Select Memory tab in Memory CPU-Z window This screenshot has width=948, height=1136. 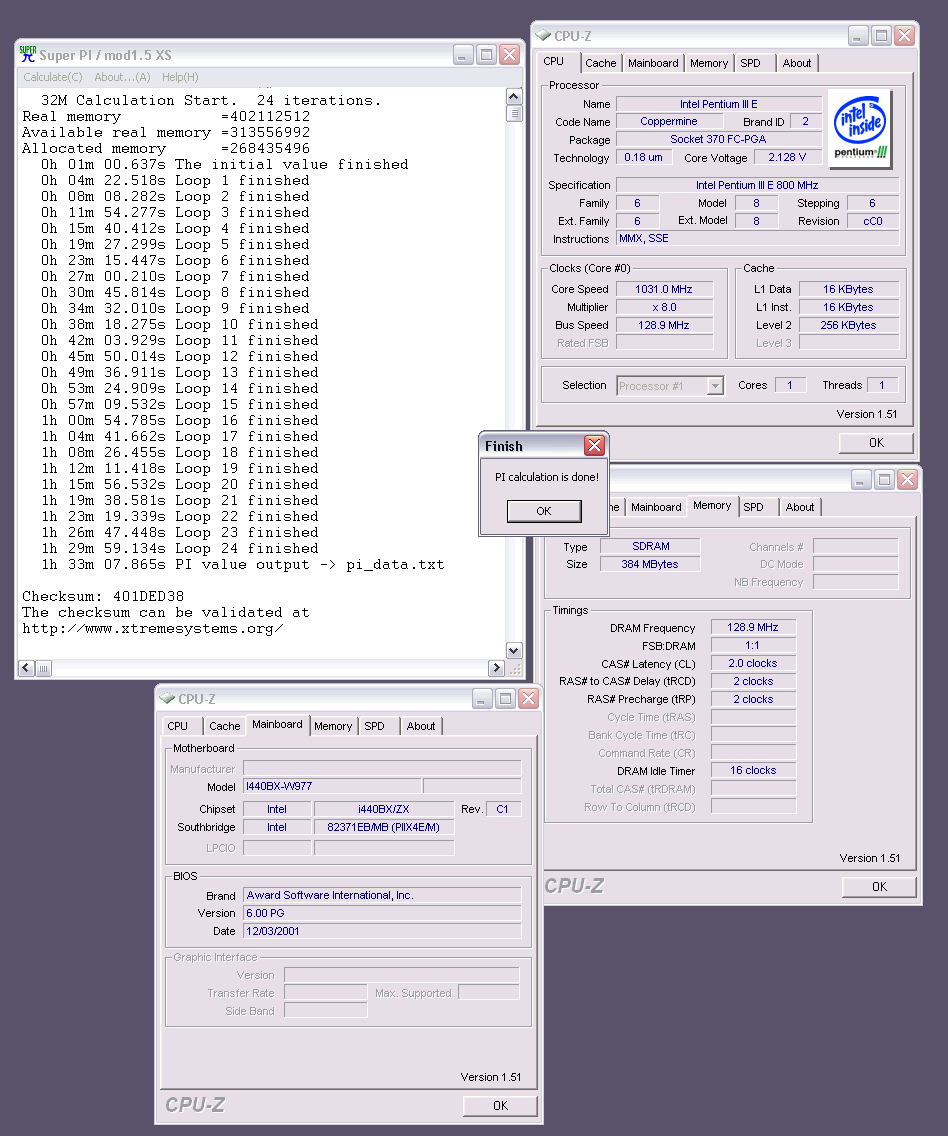[x=712, y=506]
